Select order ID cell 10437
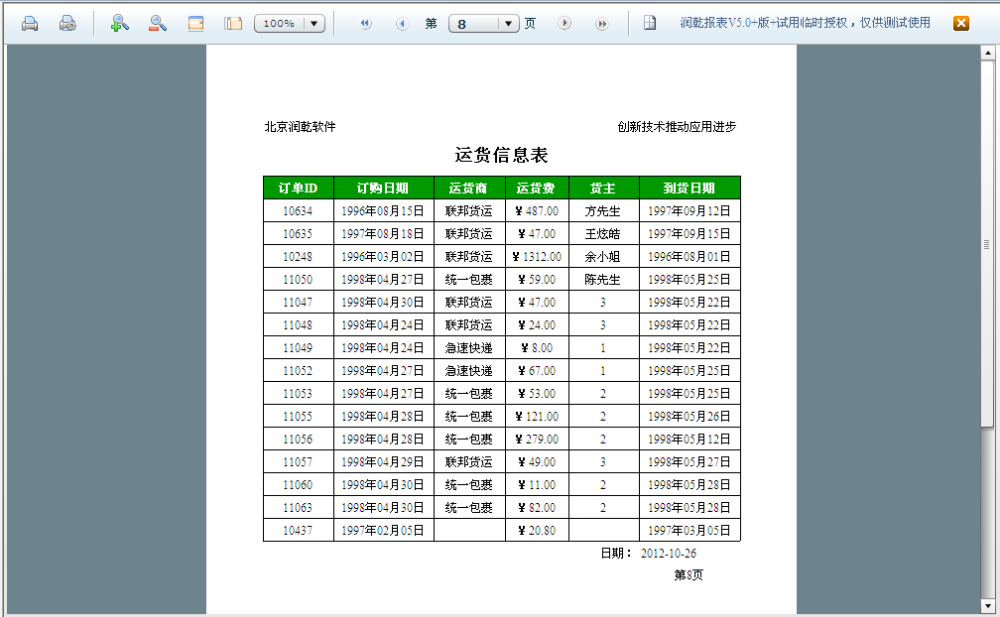Screen dimensions: 1000x617 point(298,530)
